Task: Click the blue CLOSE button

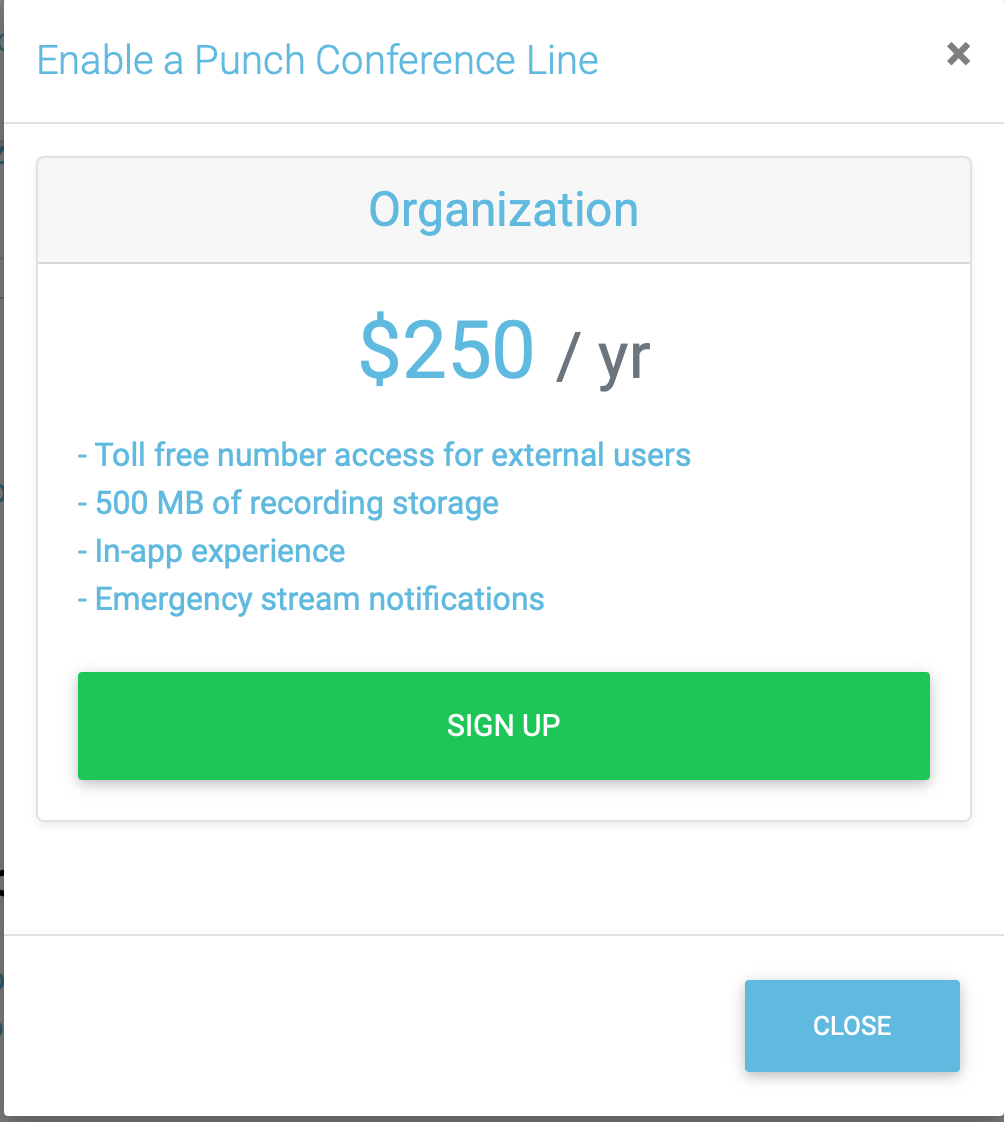Action: 852,1025
